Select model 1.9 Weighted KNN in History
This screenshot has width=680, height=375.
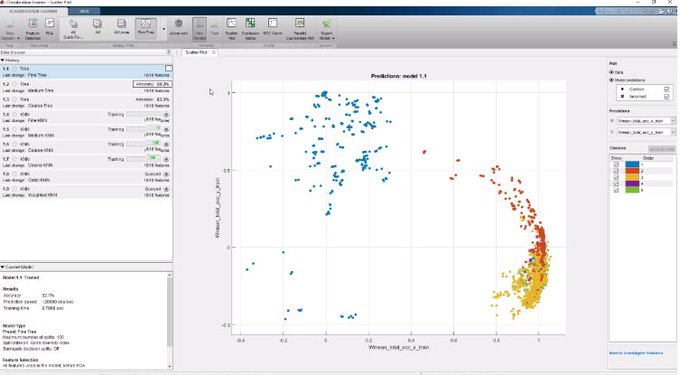tap(86, 192)
